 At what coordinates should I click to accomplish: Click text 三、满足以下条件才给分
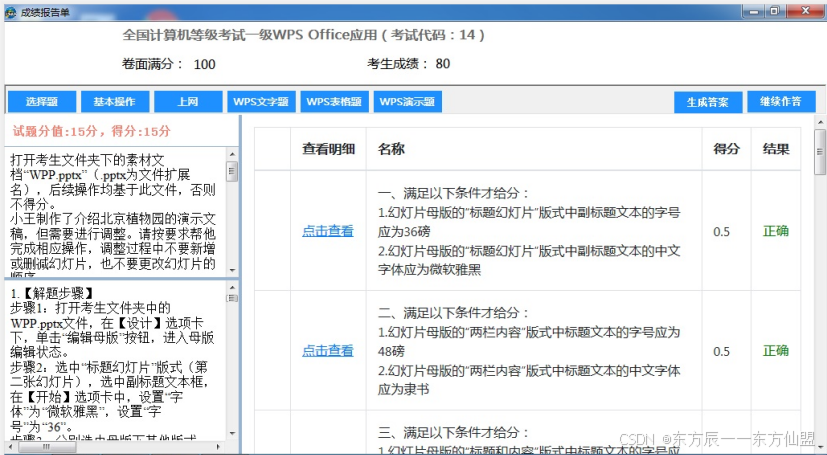click(454, 432)
